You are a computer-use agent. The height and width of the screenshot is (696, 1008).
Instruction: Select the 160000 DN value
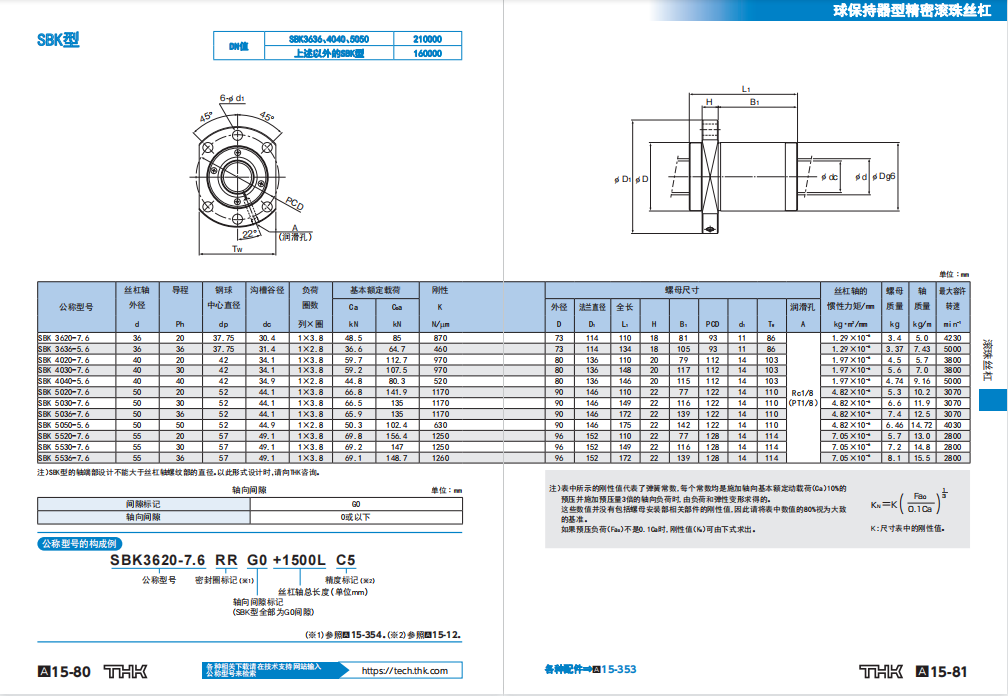(x=428, y=53)
